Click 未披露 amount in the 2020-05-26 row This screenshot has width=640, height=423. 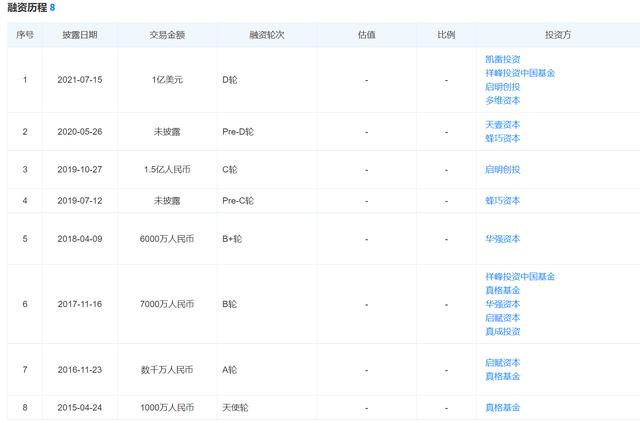tap(167, 132)
